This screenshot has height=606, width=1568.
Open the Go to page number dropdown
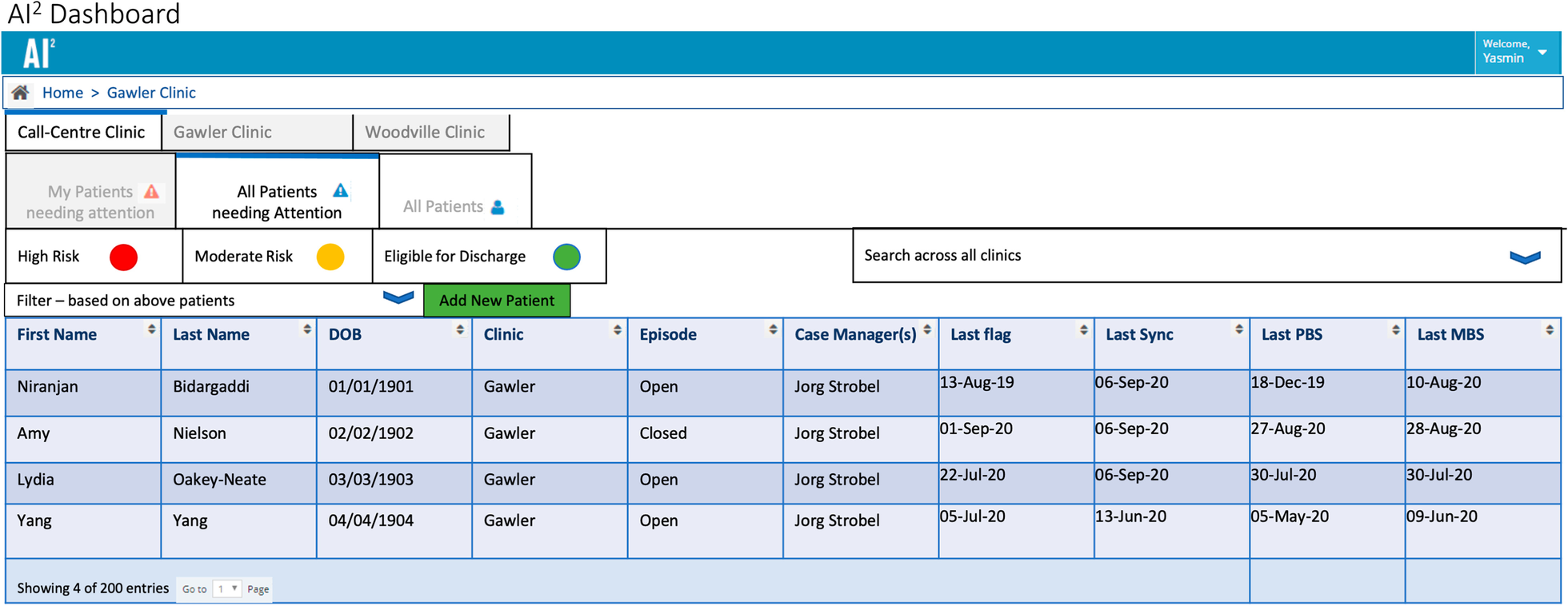tap(227, 589)
